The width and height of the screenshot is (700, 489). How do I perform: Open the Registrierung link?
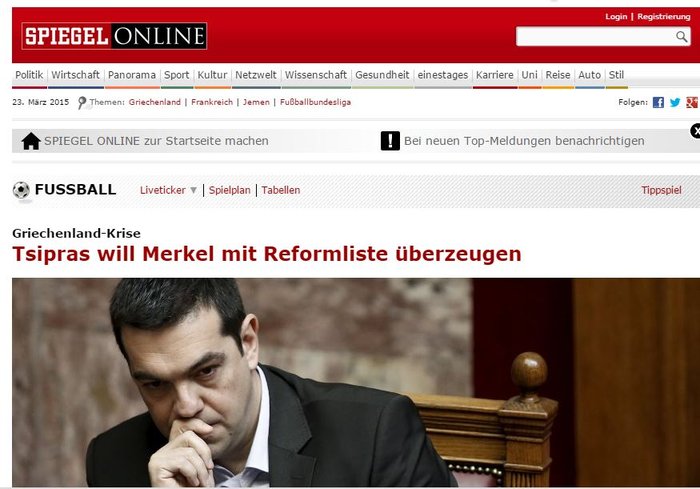tap(664, 17)
